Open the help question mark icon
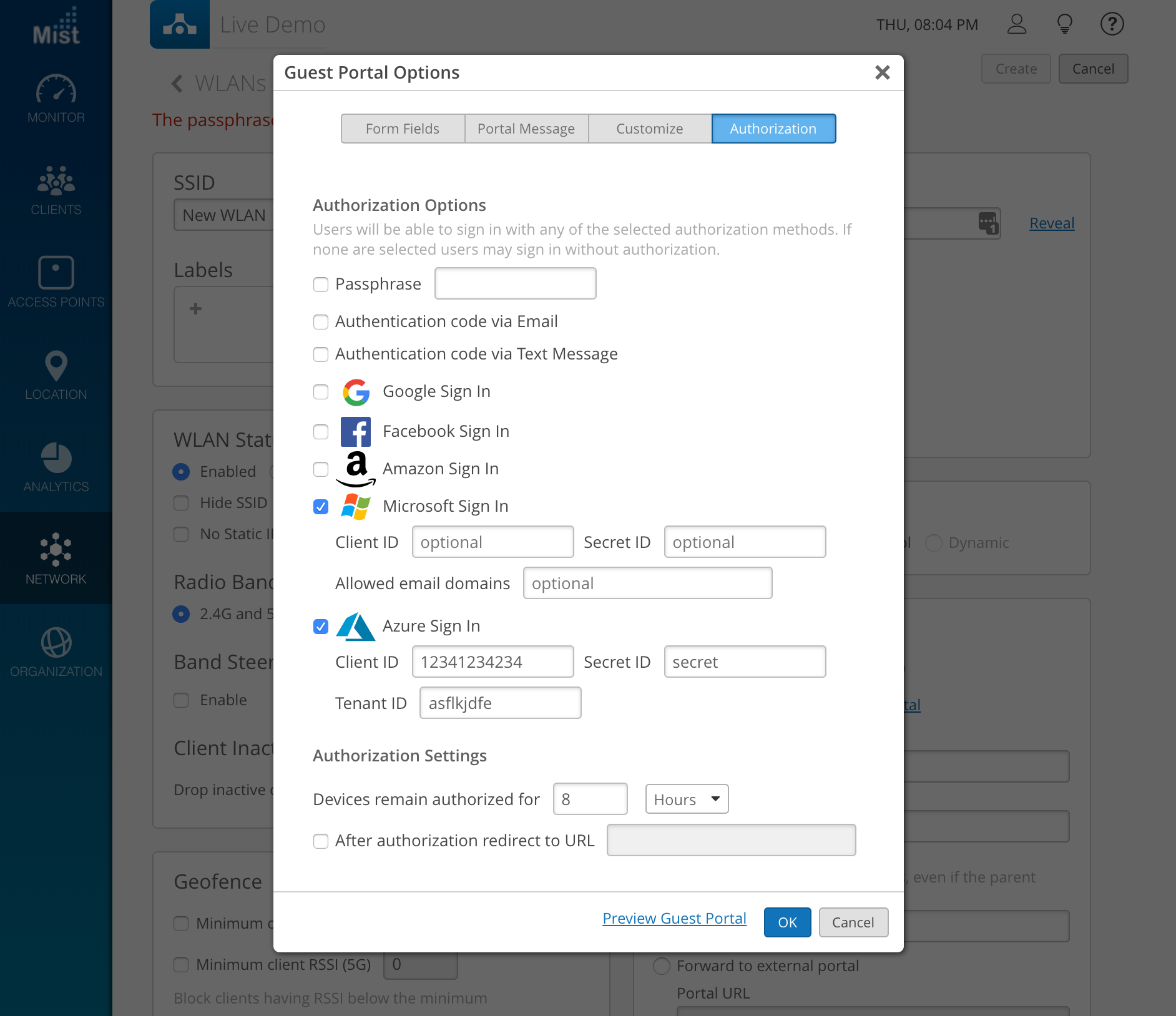 click(x=1112, y=24)
